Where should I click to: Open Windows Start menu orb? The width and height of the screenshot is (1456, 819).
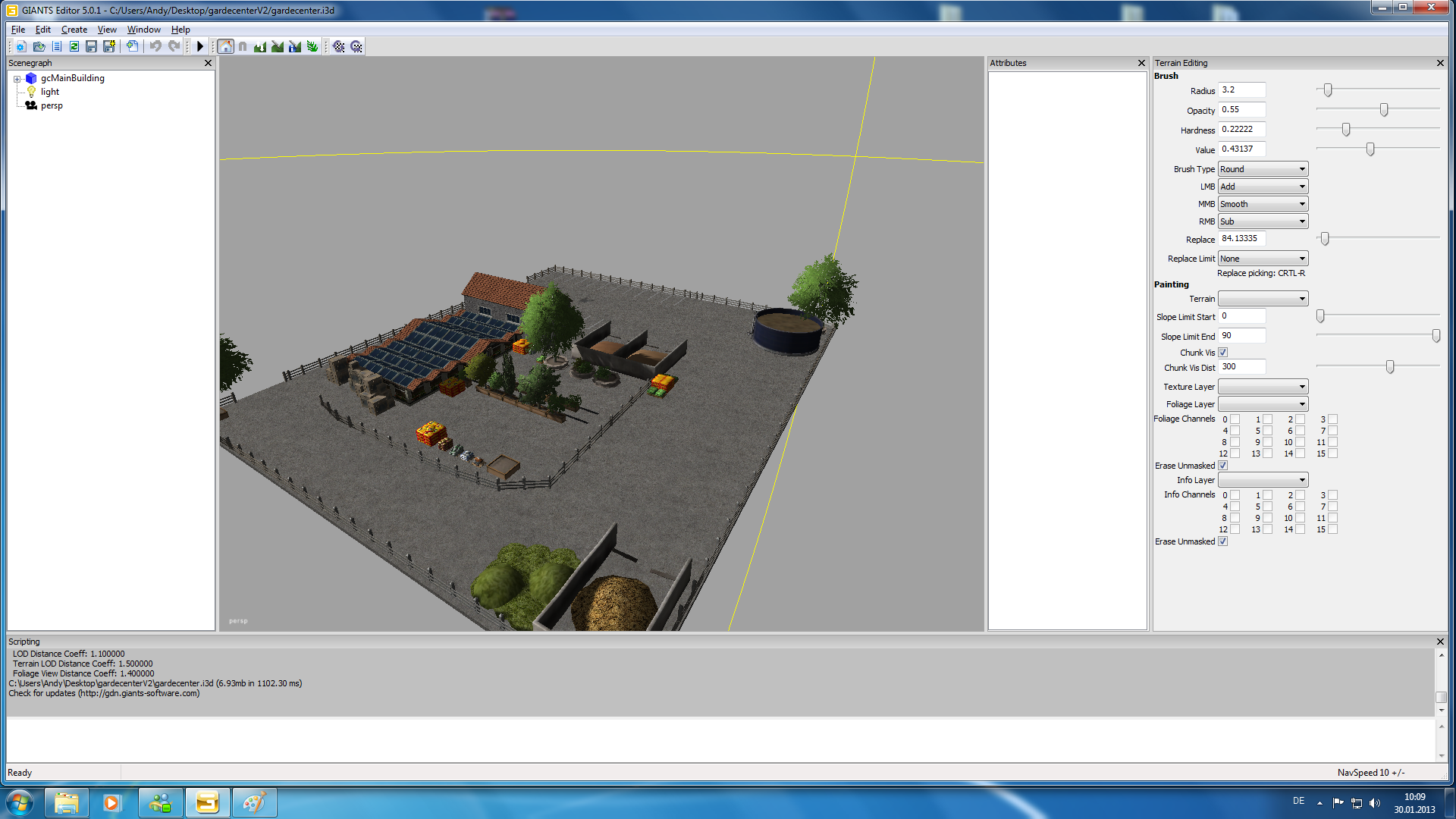20,802
